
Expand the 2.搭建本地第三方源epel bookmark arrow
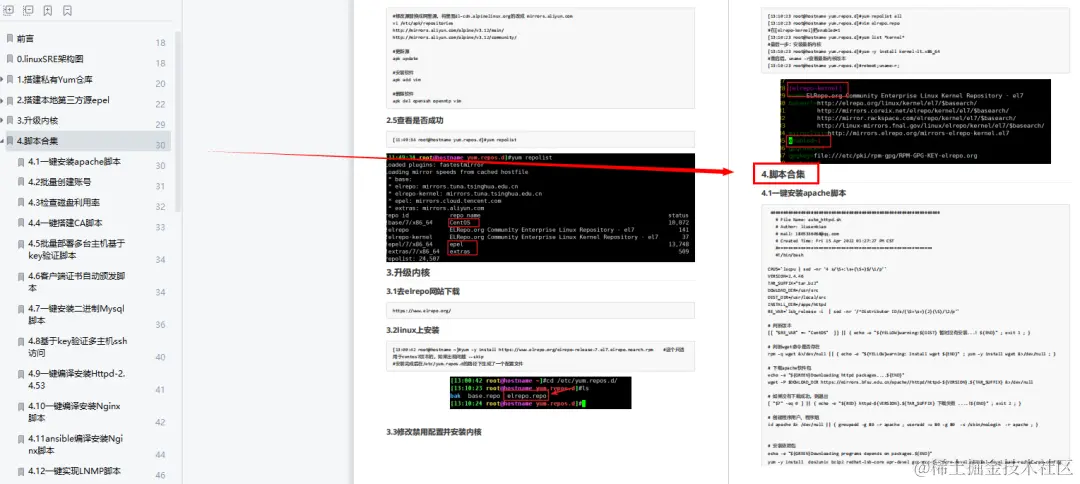click(2, 101)
